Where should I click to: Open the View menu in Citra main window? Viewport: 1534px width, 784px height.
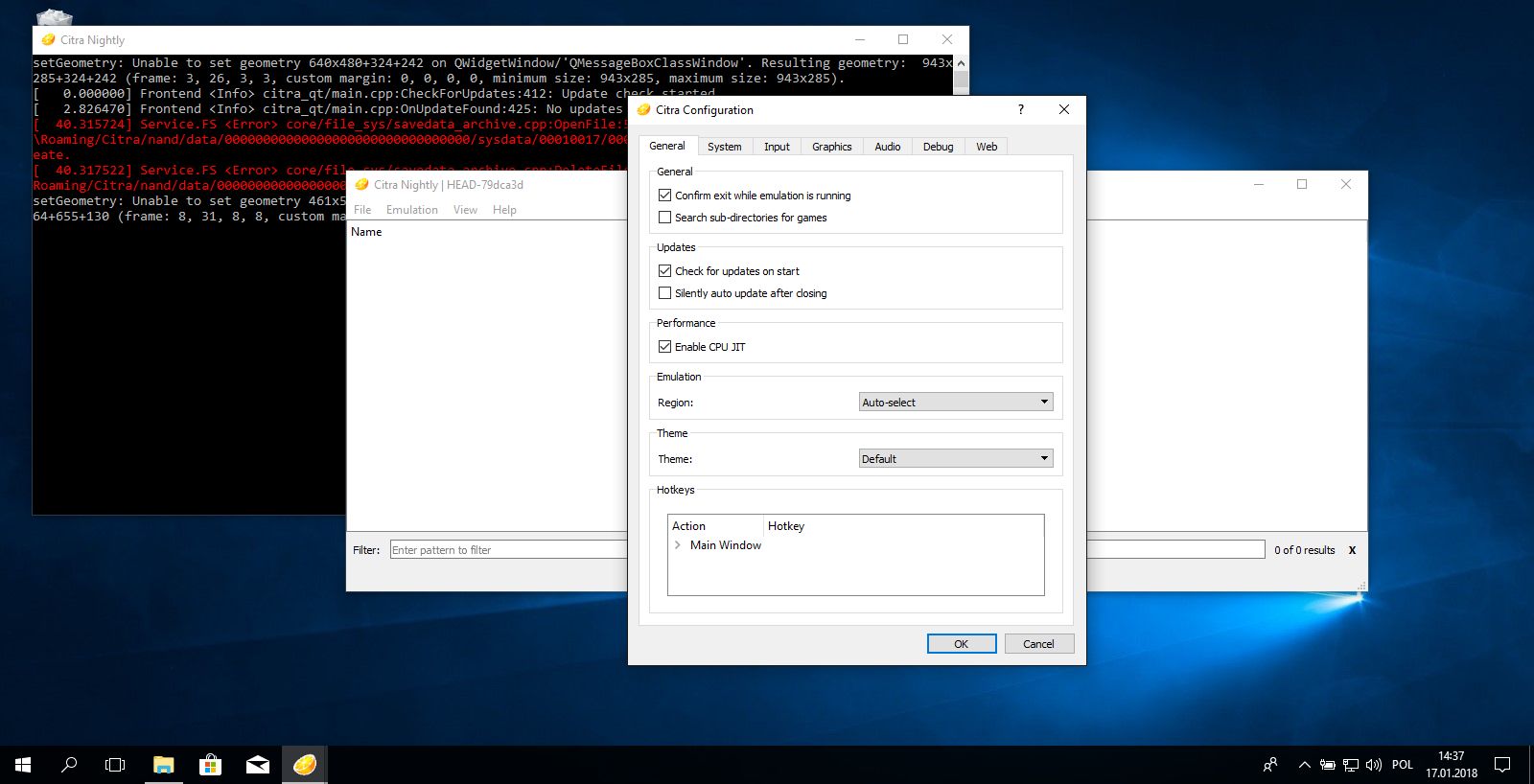tap(465, 210)
